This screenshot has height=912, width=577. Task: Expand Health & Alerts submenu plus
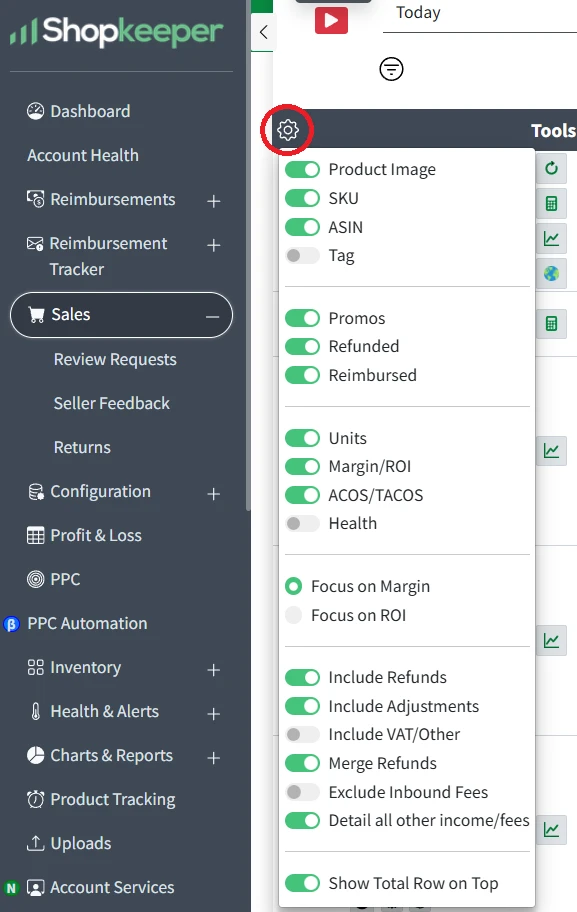click(x=213, y=714)
